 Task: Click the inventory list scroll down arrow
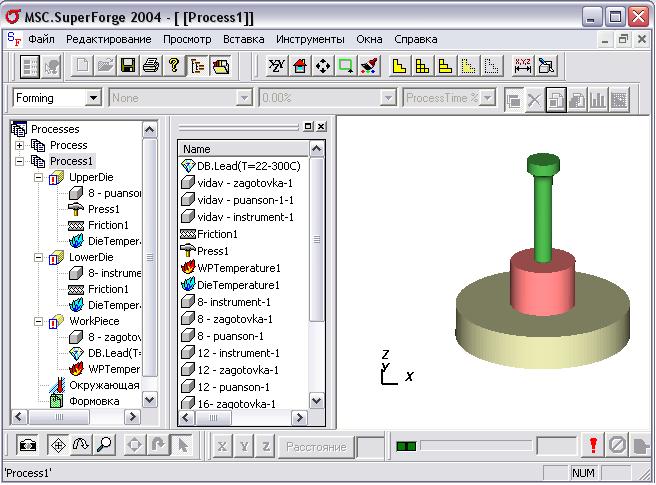coord(317,401)
